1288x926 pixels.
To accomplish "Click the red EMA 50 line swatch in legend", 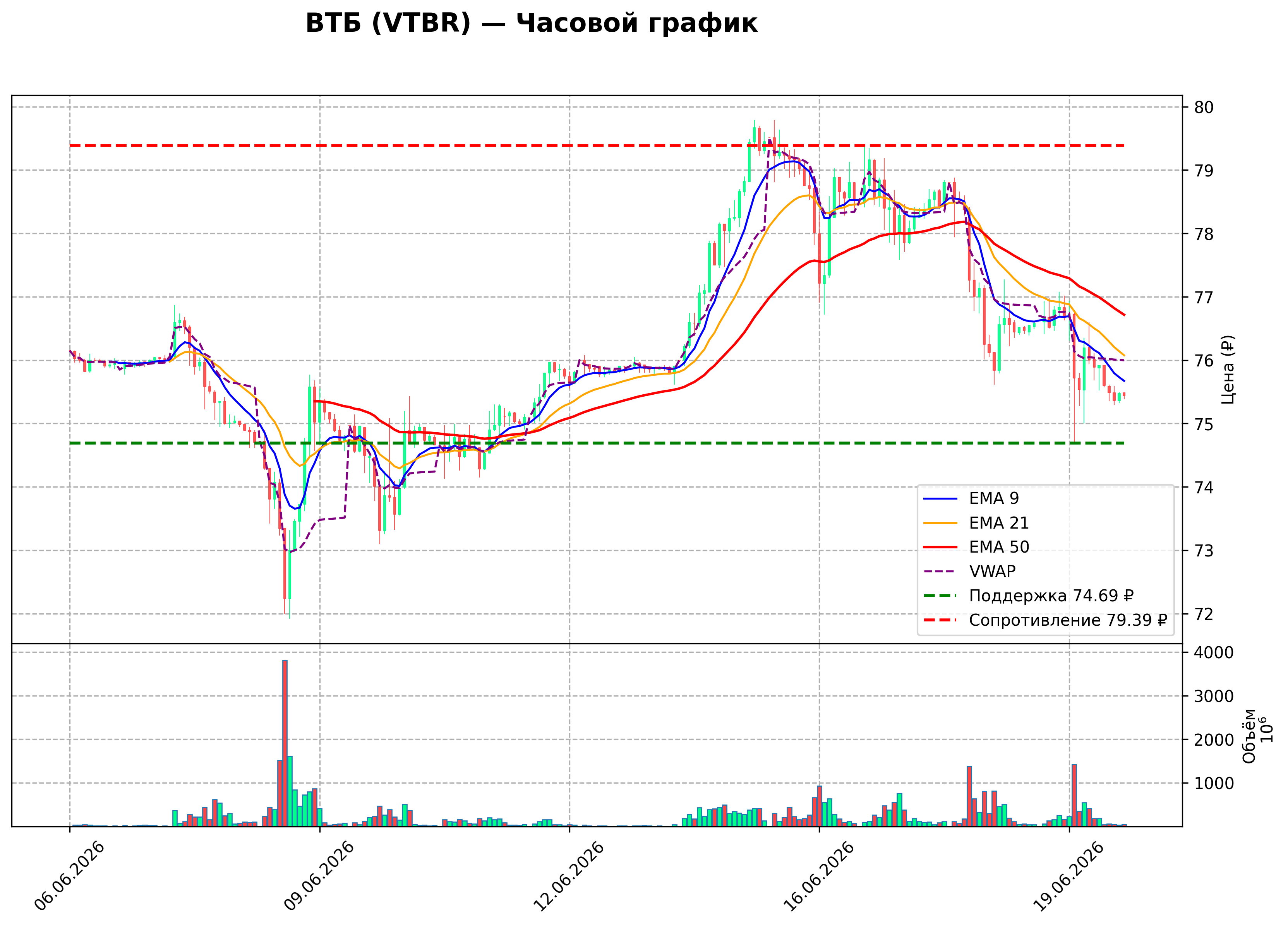I will tap(940, 547).
